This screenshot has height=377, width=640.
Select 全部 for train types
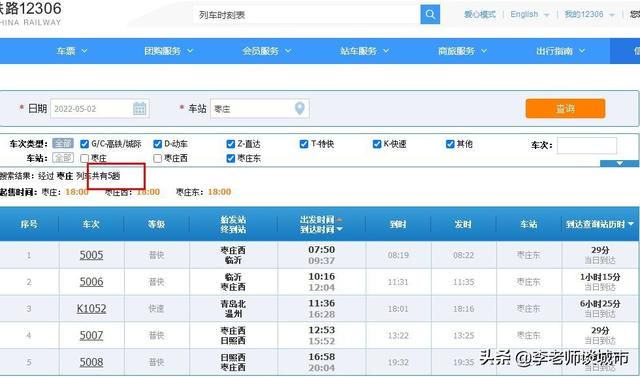pos(63,144)
